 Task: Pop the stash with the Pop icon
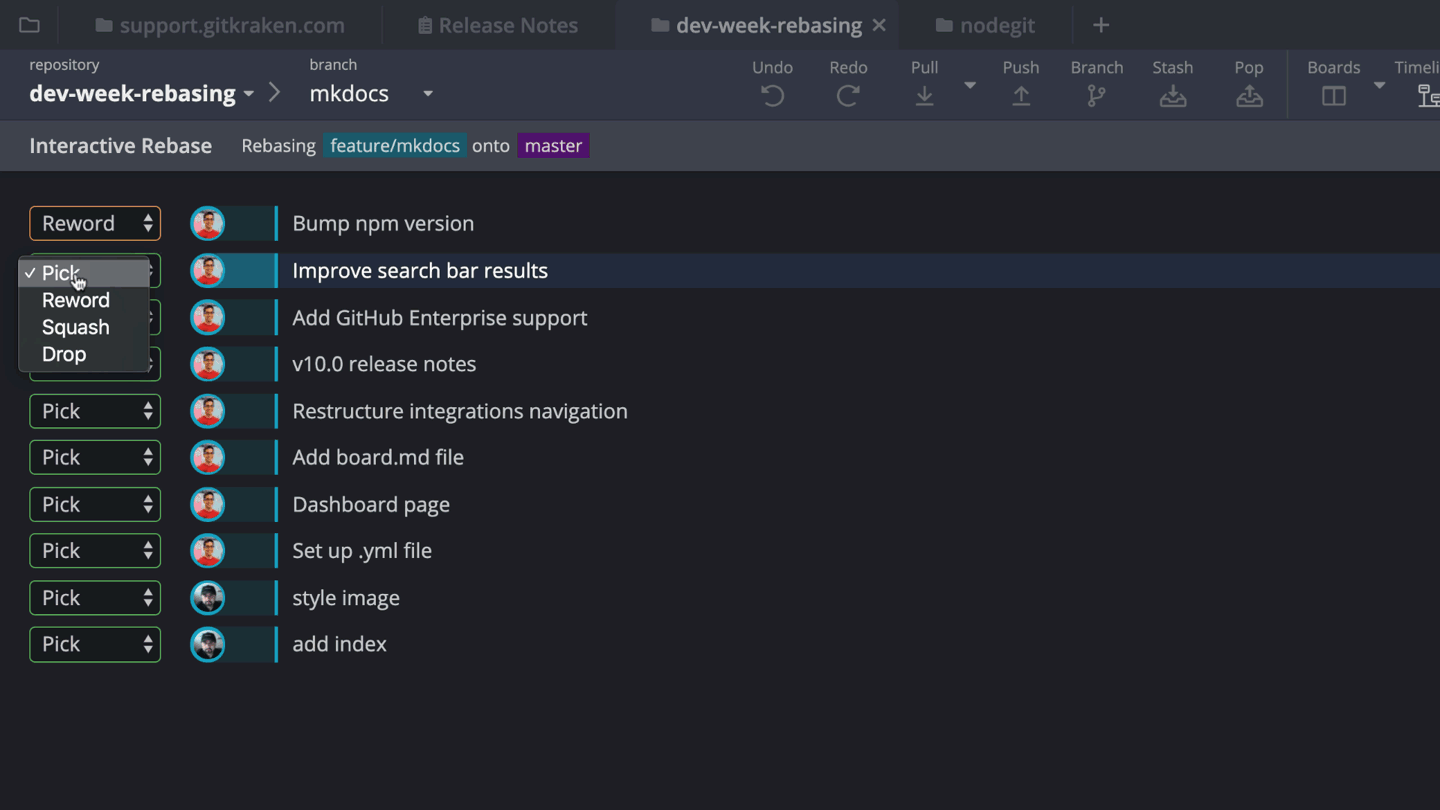pos(1248,96)
